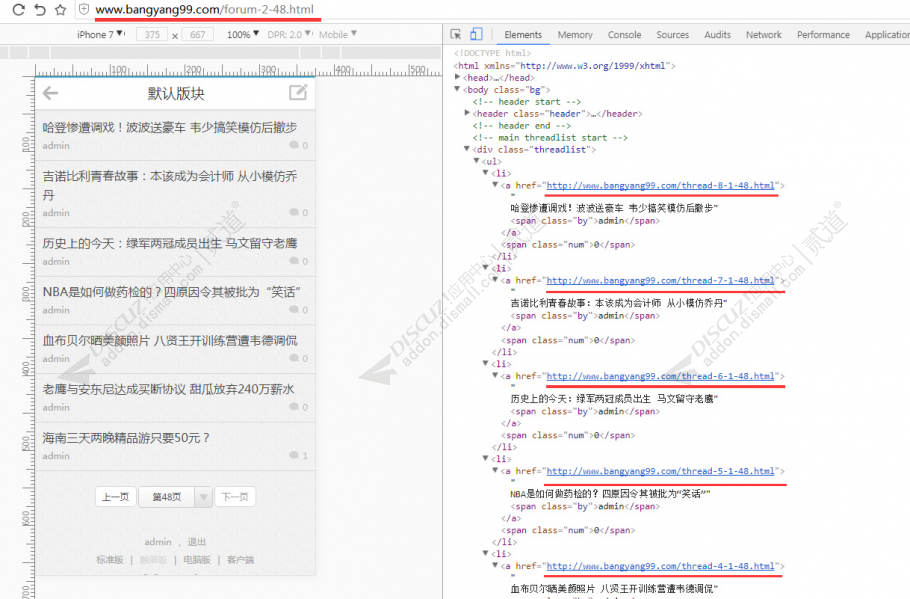Viewport: 910px width, 599px height.
Task: Click the thread-8-1-48.html href link
Action: point(660,186)
